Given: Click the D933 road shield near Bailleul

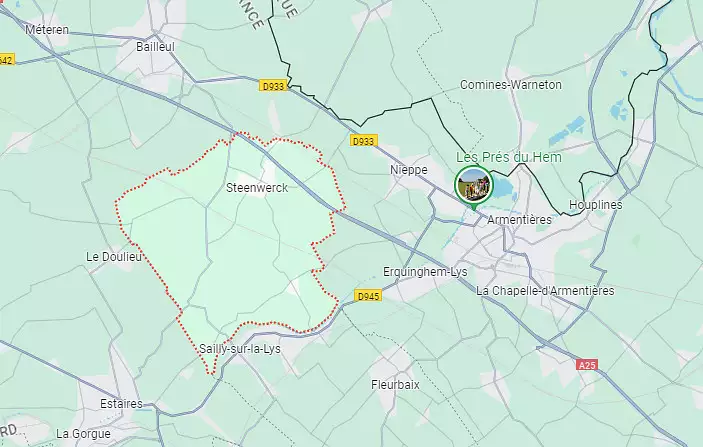Looking at the screenshot, I should coord(273,86).
